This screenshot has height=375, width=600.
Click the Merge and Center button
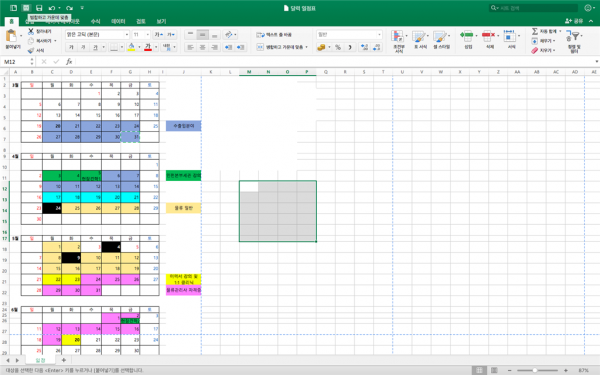[x=279, y=47]
